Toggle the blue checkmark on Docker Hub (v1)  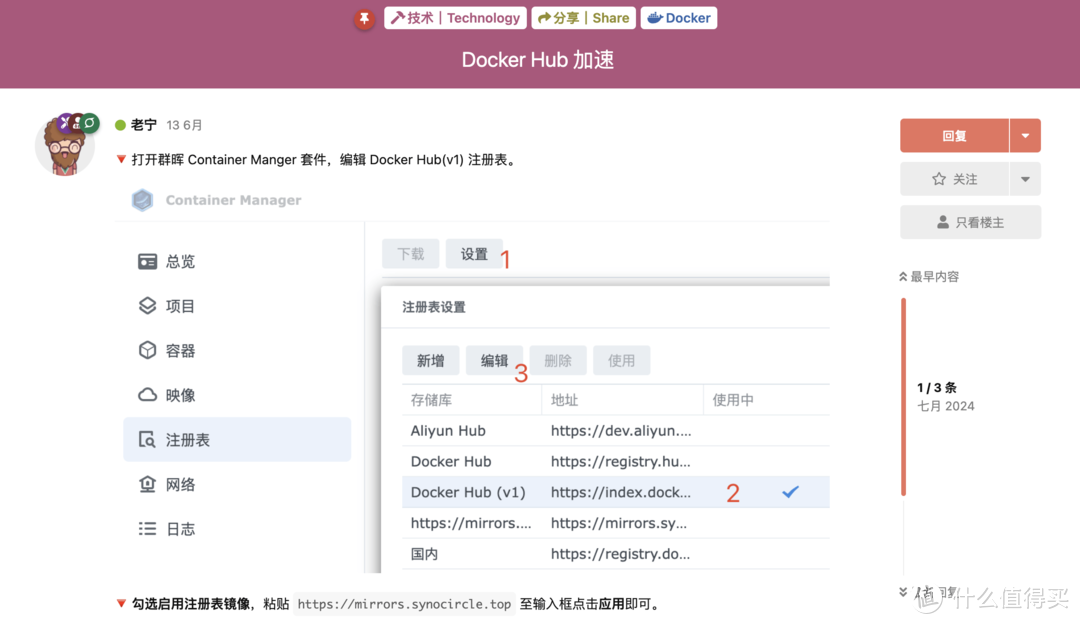(791, 491)
